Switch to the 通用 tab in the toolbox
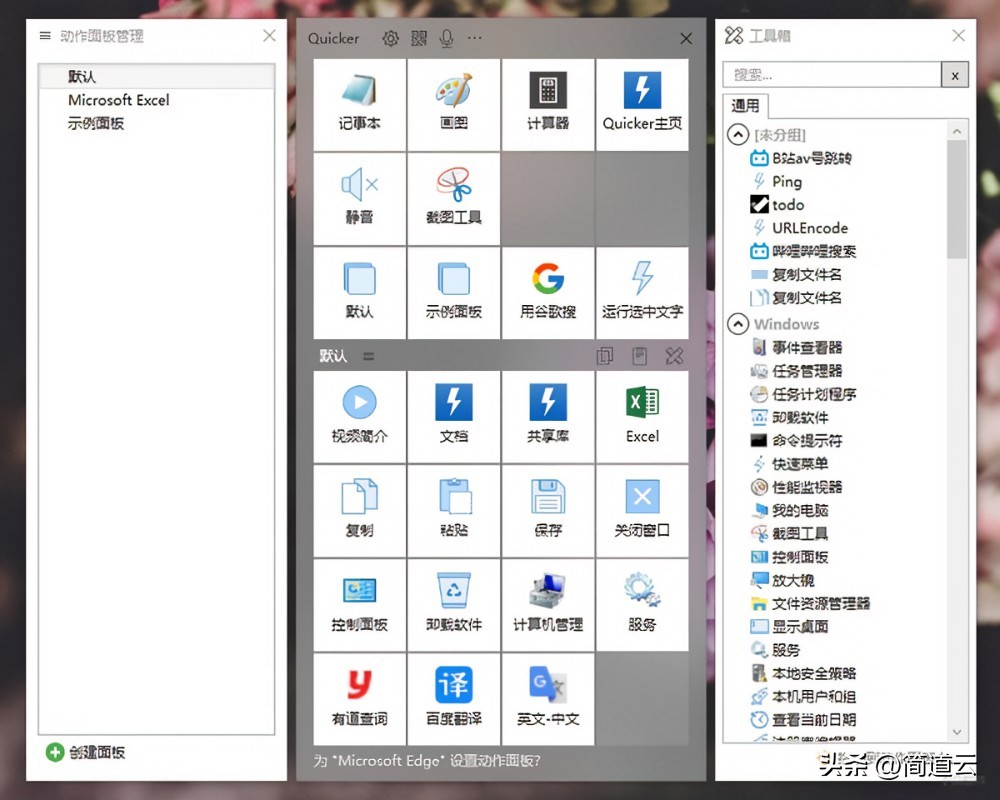Screen dimensions: 1000x800 (744, 105)
